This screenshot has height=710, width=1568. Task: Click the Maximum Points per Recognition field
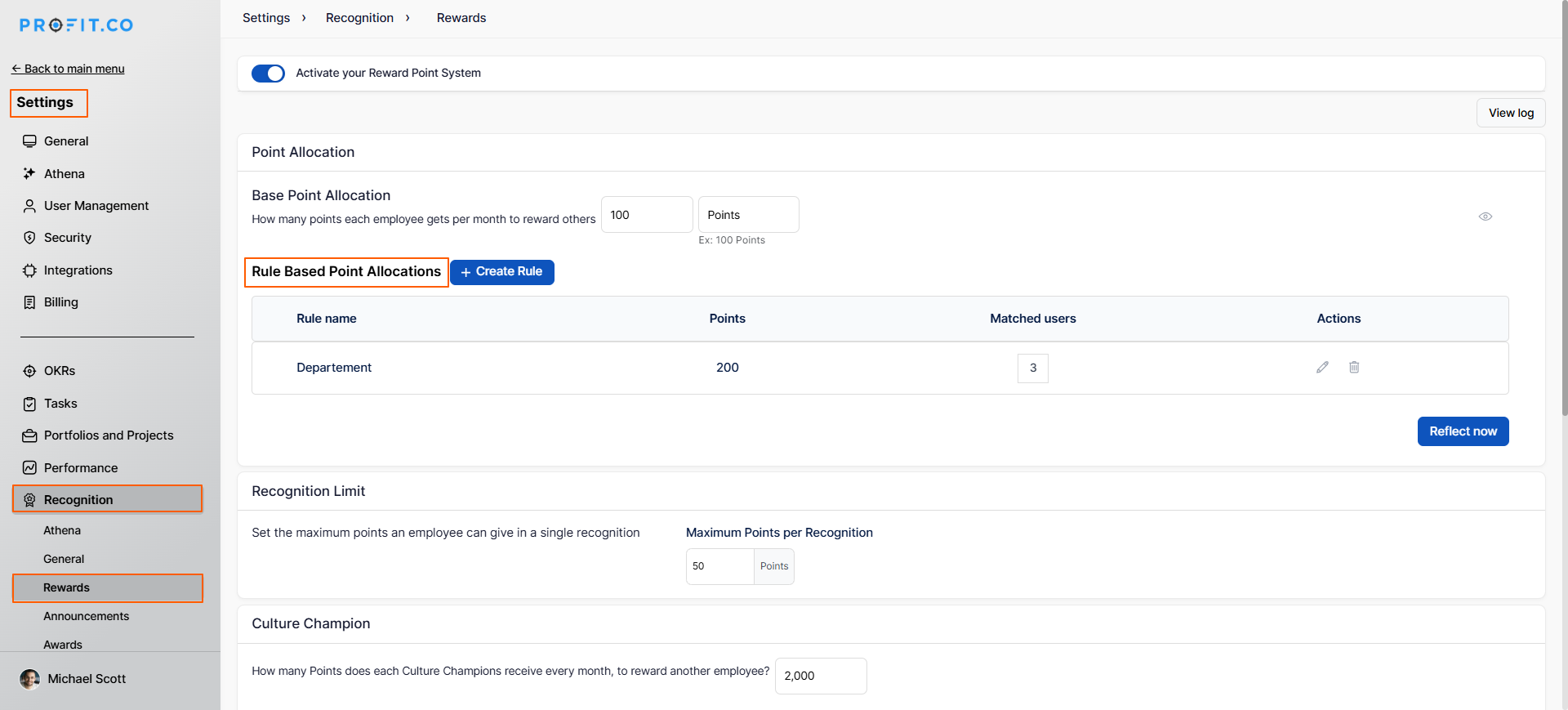719,566
